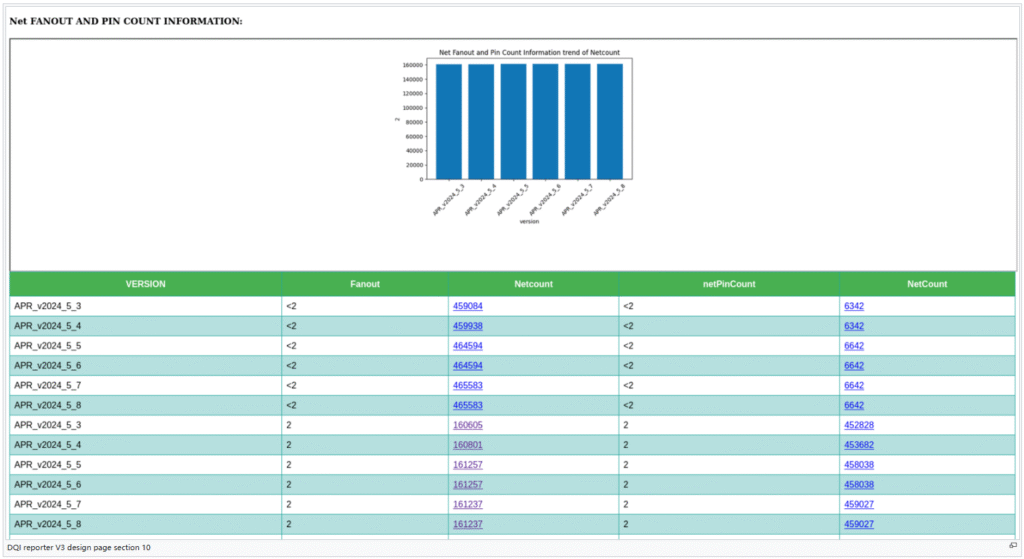
Task: Click the pop-out icon in the bottom-right corner
Action: click(1013, 546)
